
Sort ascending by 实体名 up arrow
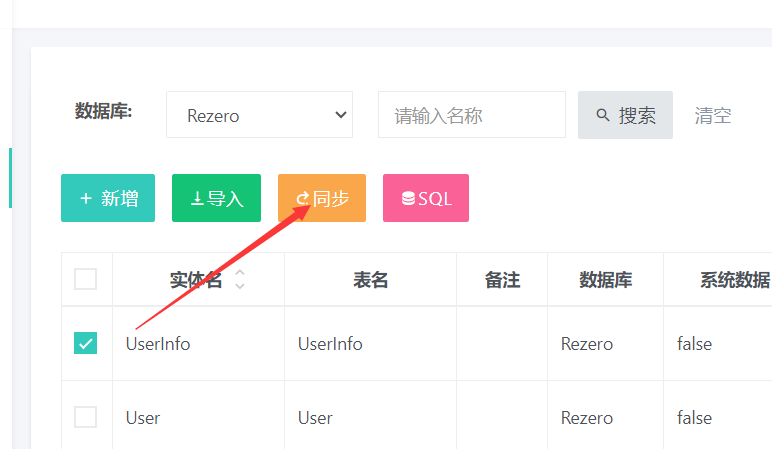tap(240, 273)
